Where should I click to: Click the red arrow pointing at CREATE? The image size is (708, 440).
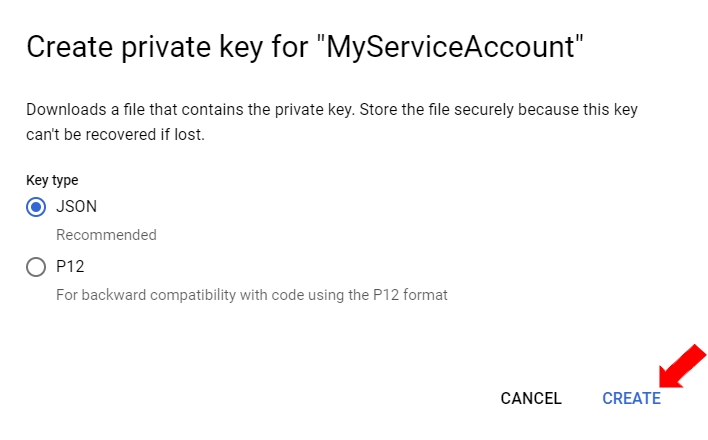point(683,366)
